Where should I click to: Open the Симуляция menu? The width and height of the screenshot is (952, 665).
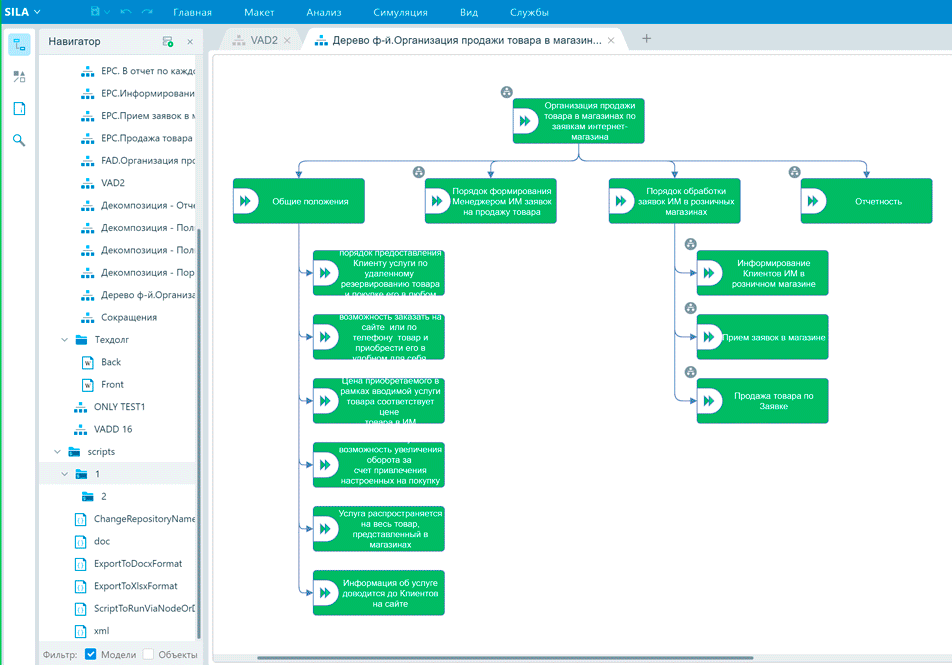[400, 12]
